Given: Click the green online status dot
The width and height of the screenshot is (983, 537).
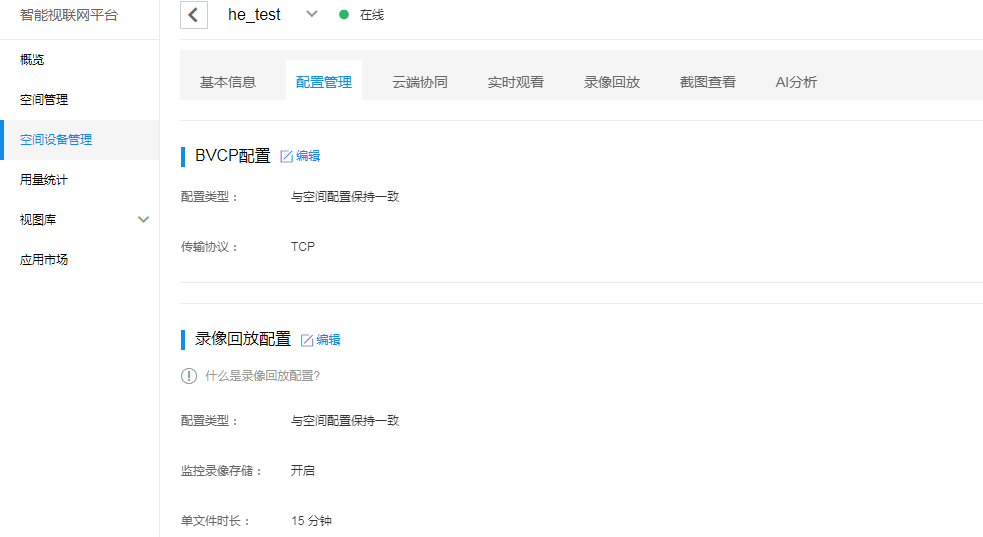Looking at the screenshot, I should coord(344,14).
